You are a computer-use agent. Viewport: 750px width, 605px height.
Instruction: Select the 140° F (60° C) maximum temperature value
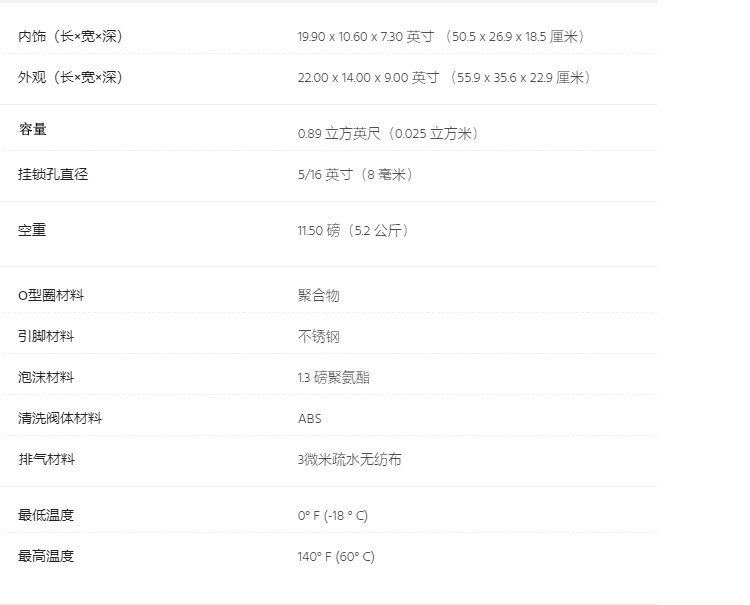tap(336, 557)
